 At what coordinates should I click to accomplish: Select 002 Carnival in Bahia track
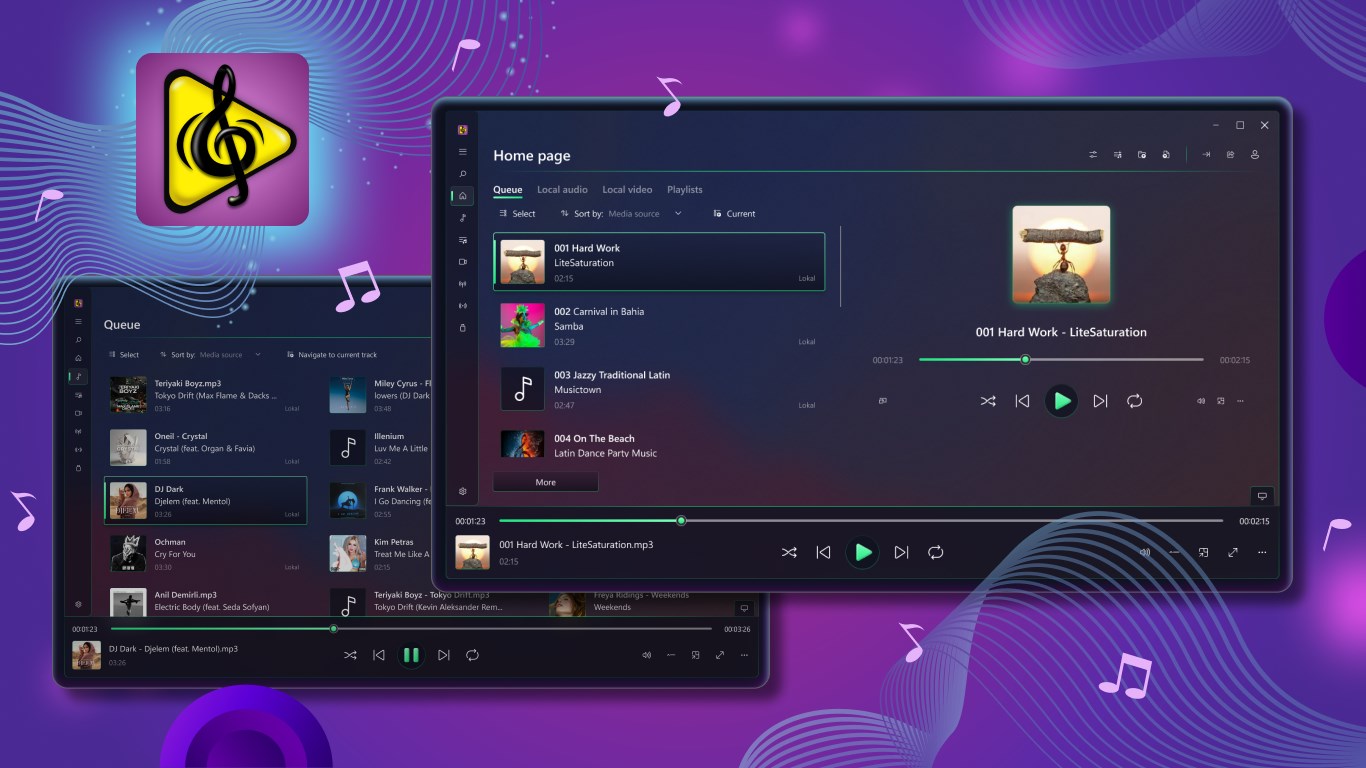(659, 326)
